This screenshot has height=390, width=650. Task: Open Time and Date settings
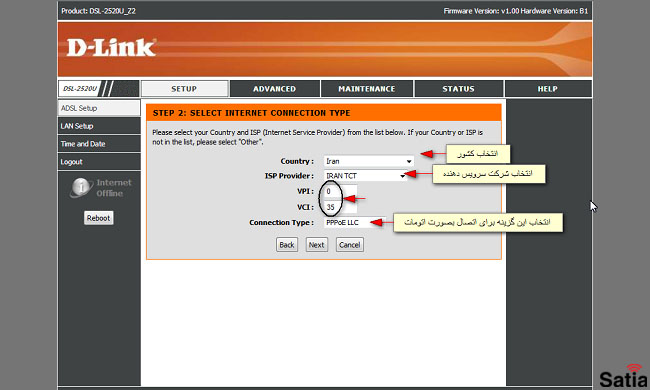click(x=99, y=144)
